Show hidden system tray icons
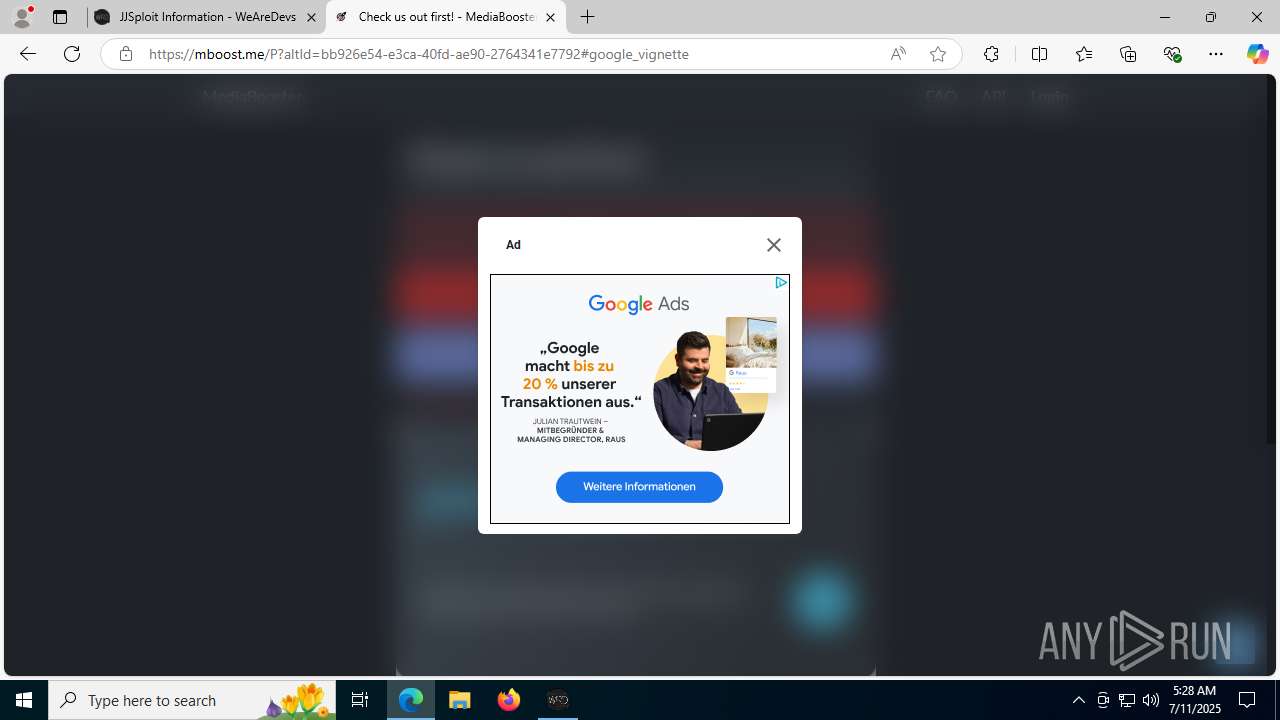Viewport: 1280px width, 720px height. click(x=1078, y=700)
